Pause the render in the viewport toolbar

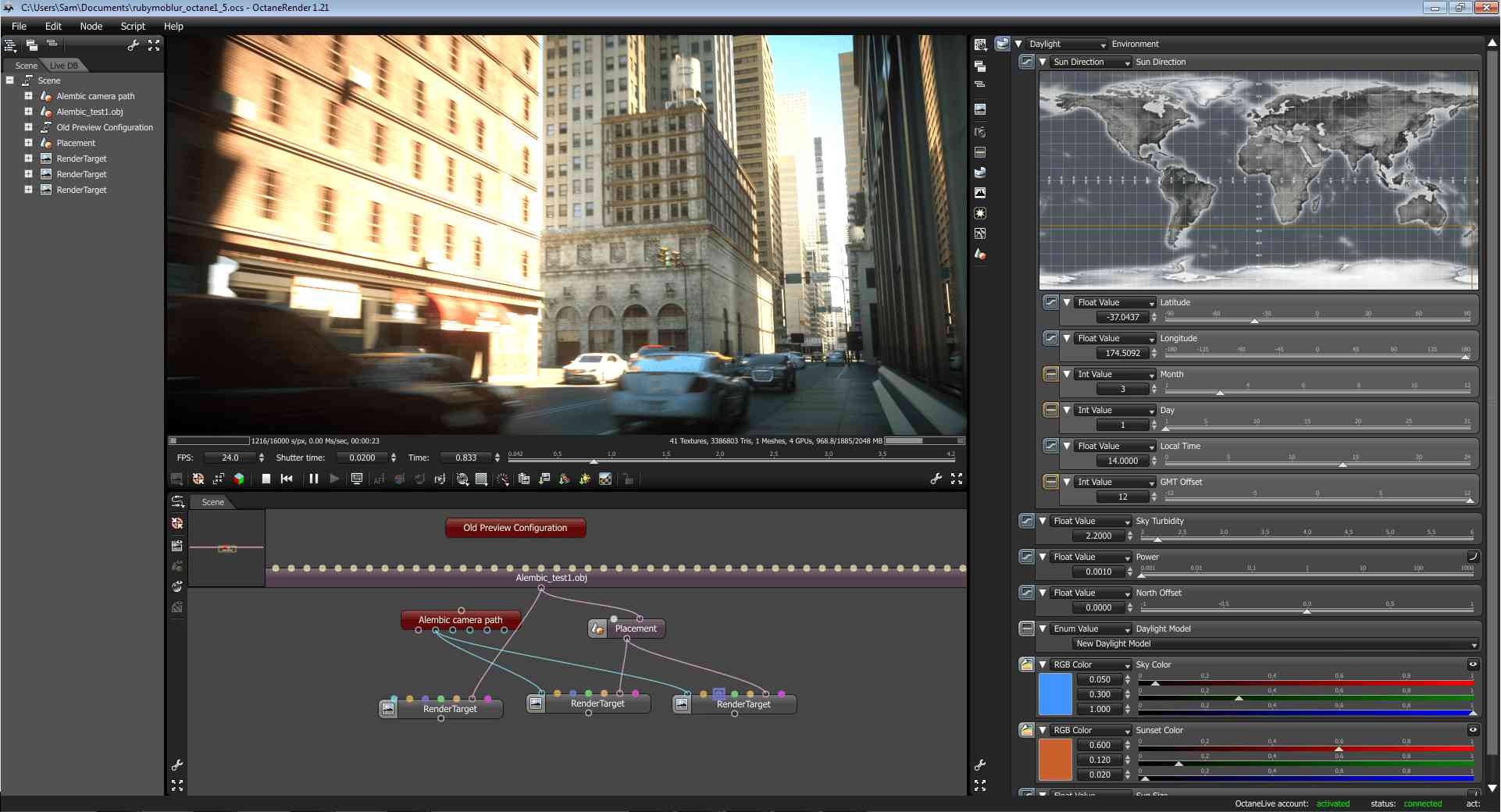coord(313,479)
